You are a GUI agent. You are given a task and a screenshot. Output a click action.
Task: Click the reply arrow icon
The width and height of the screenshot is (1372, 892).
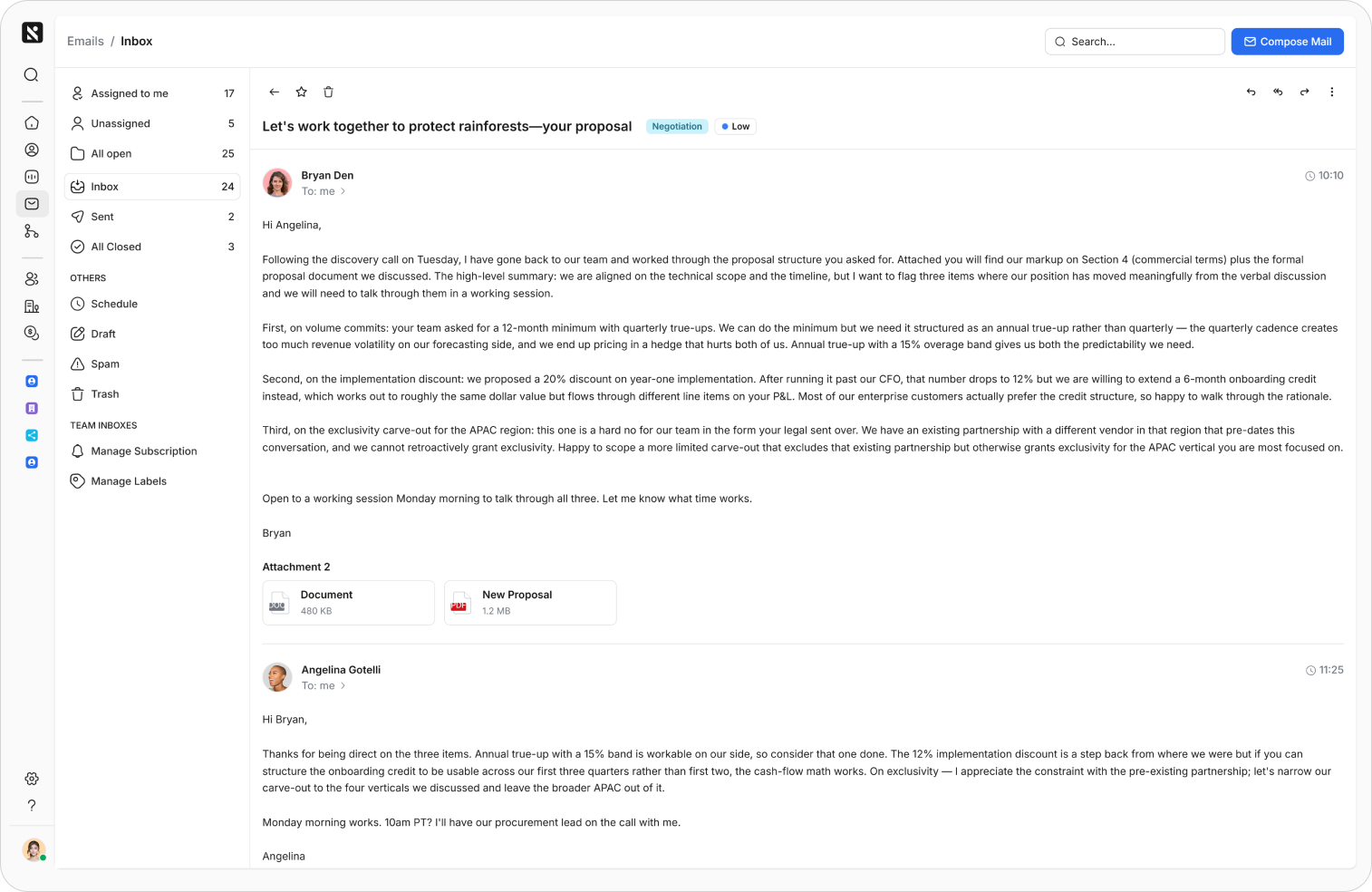[x=1251, y=92]
